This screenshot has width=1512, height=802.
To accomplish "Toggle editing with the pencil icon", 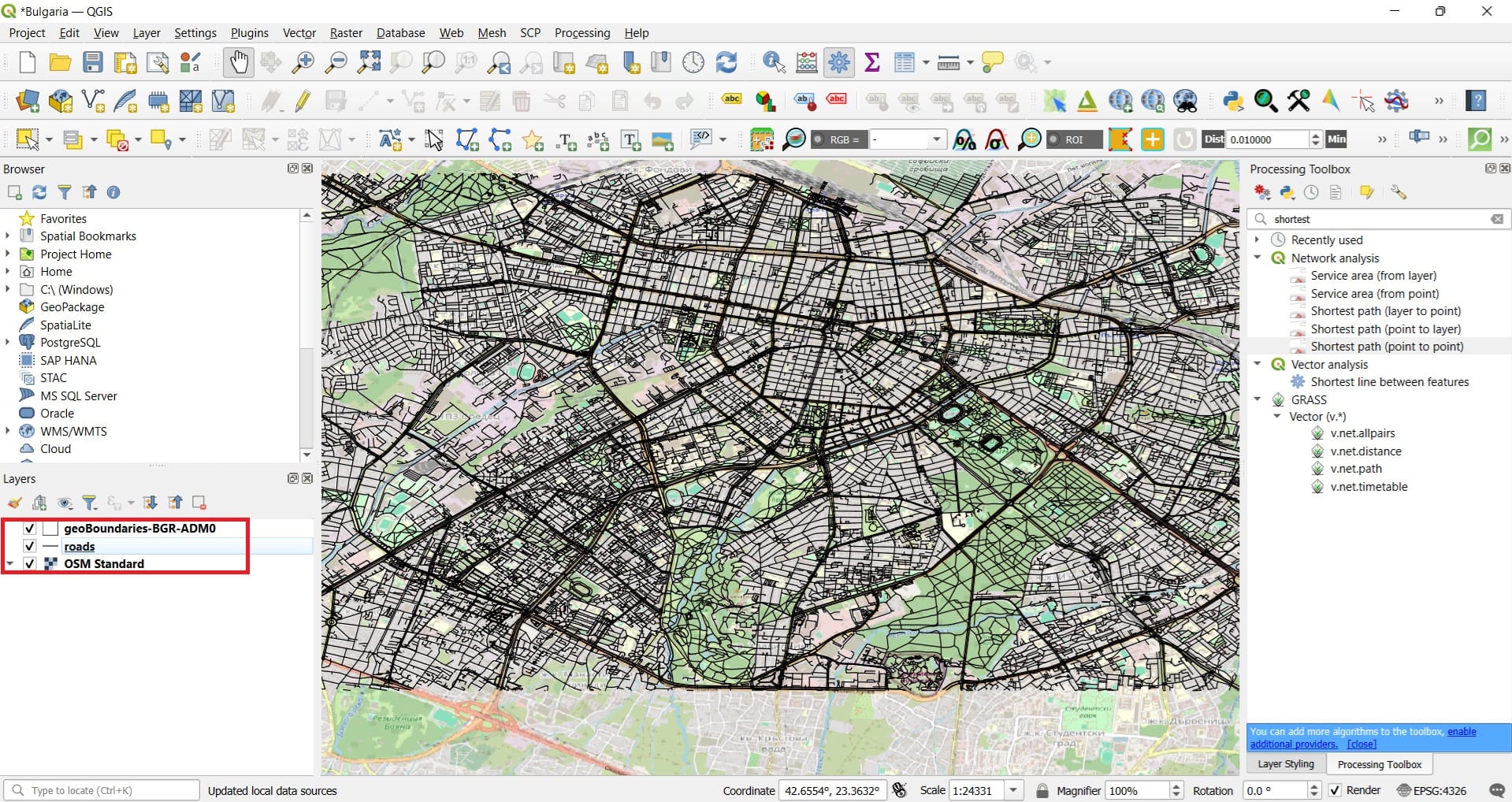I will [x=303, y=100].
